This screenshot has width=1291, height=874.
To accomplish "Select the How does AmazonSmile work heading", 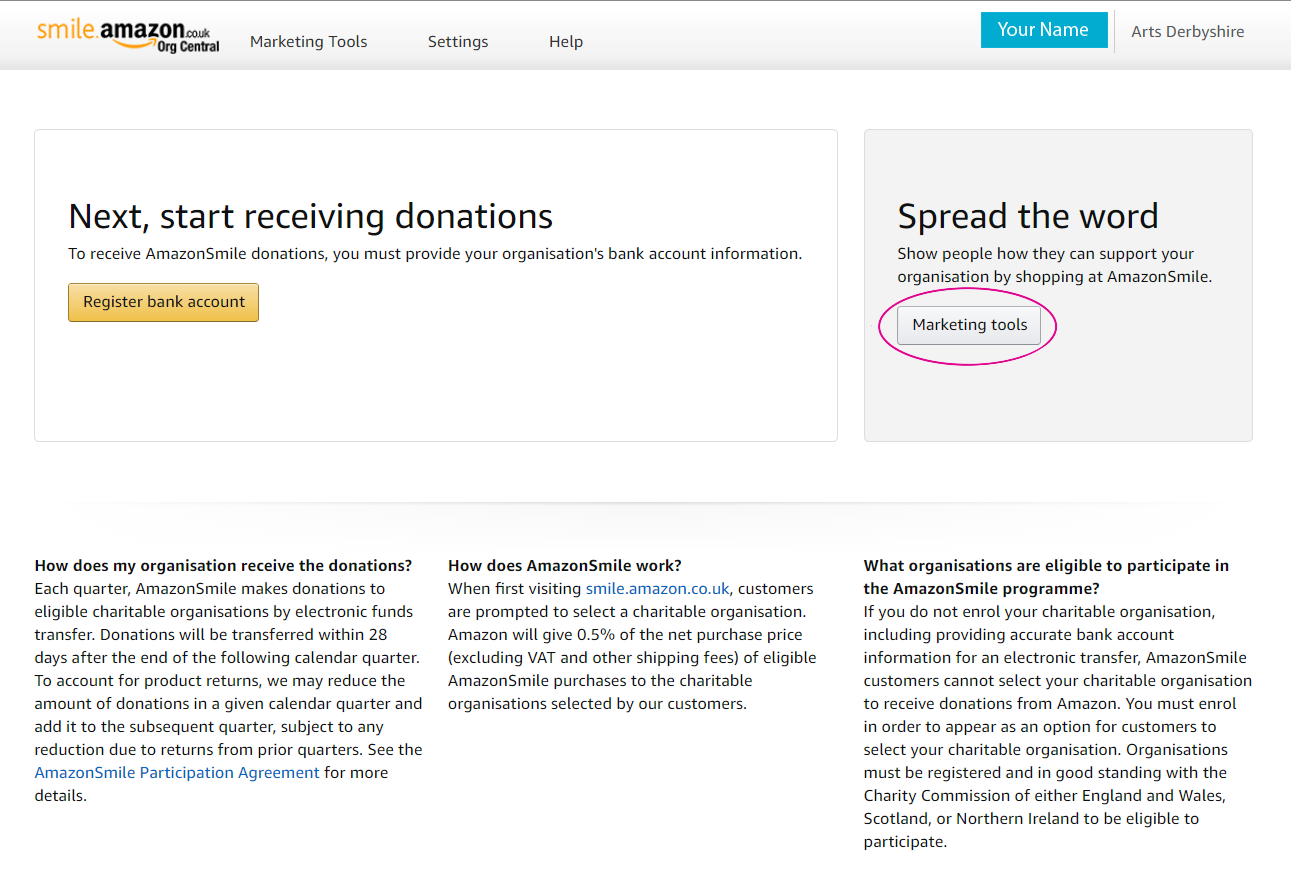I will (564, 565).
